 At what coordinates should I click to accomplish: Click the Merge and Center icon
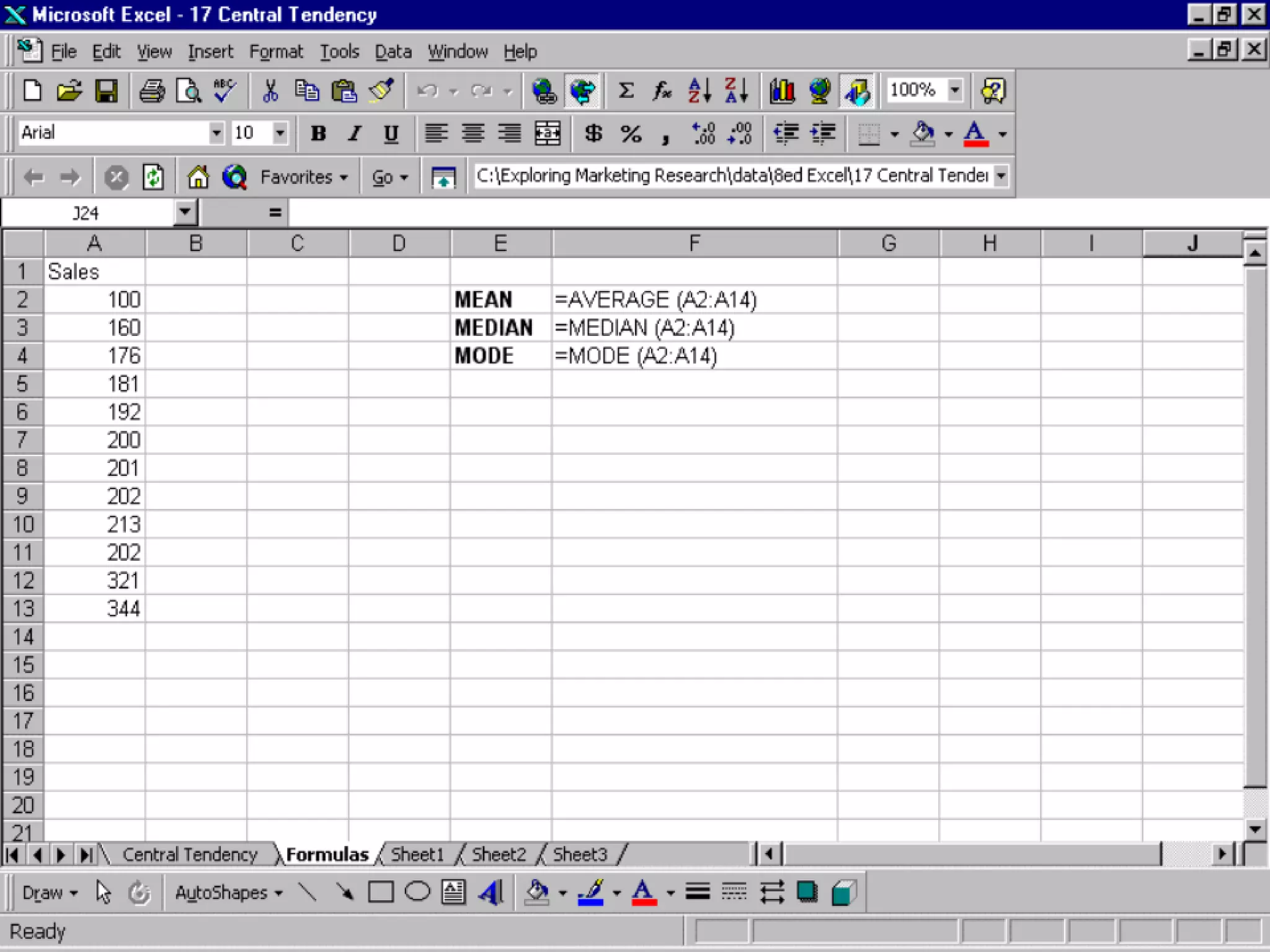tap(547, 133)
